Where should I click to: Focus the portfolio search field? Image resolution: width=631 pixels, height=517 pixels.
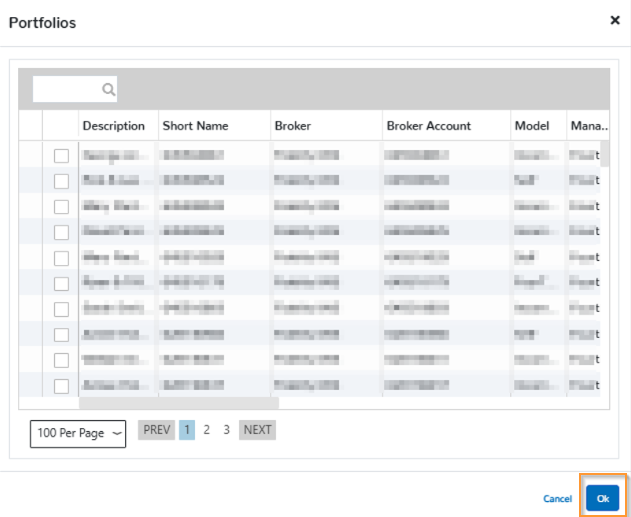pyautogui.click(x=75, y=89)
